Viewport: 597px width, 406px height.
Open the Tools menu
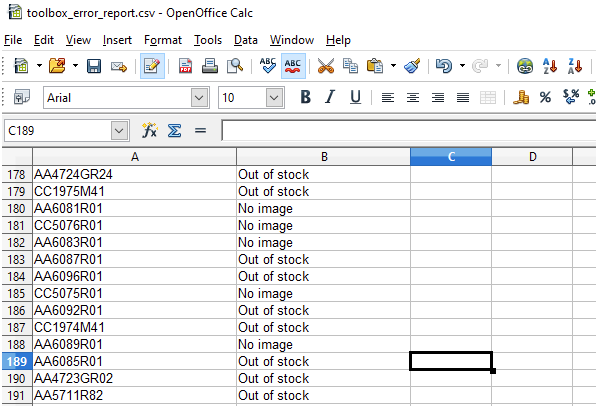(208, 40)
